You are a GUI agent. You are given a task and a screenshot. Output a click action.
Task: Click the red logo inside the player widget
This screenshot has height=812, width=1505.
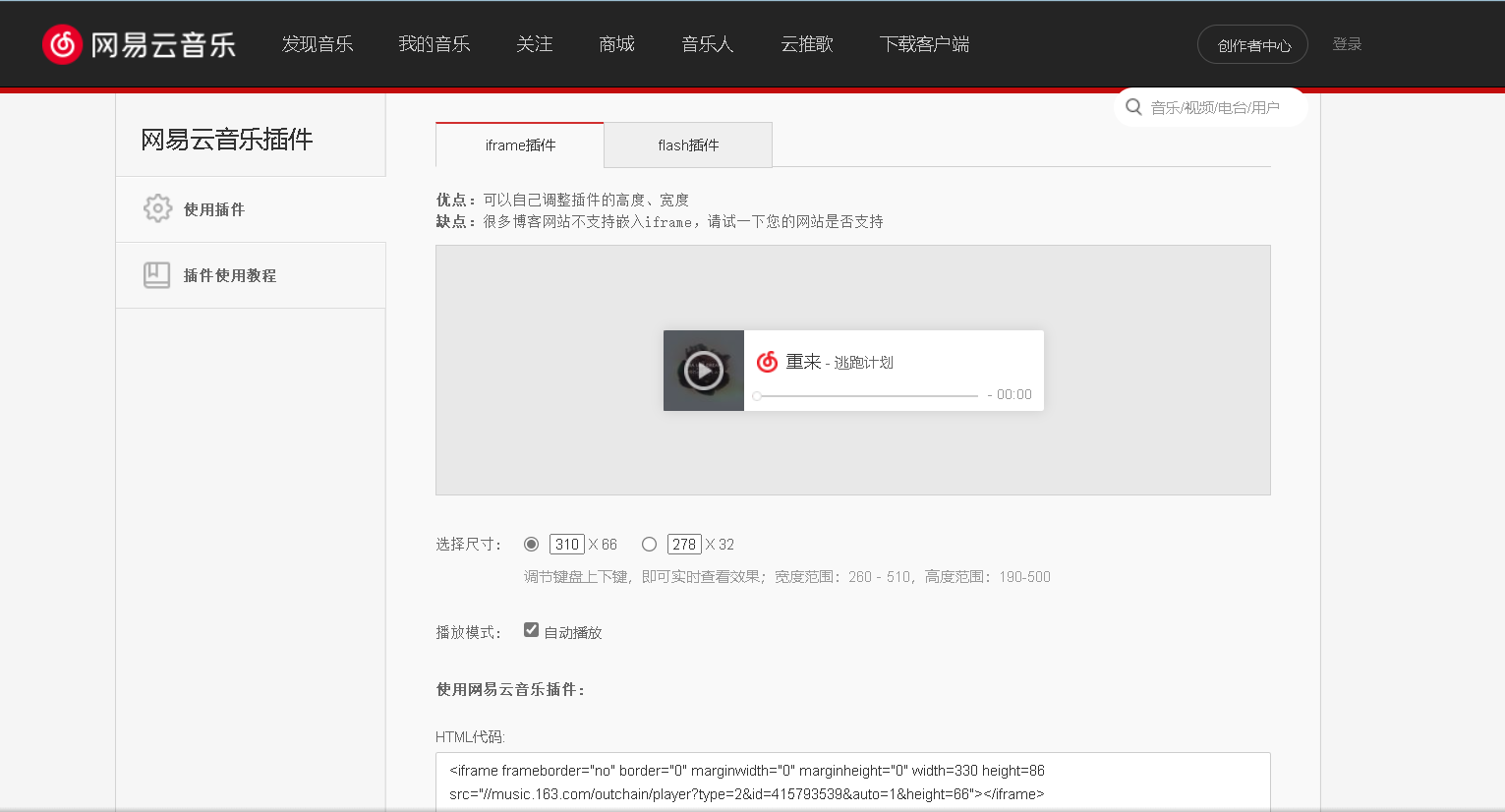coord(766,362)
